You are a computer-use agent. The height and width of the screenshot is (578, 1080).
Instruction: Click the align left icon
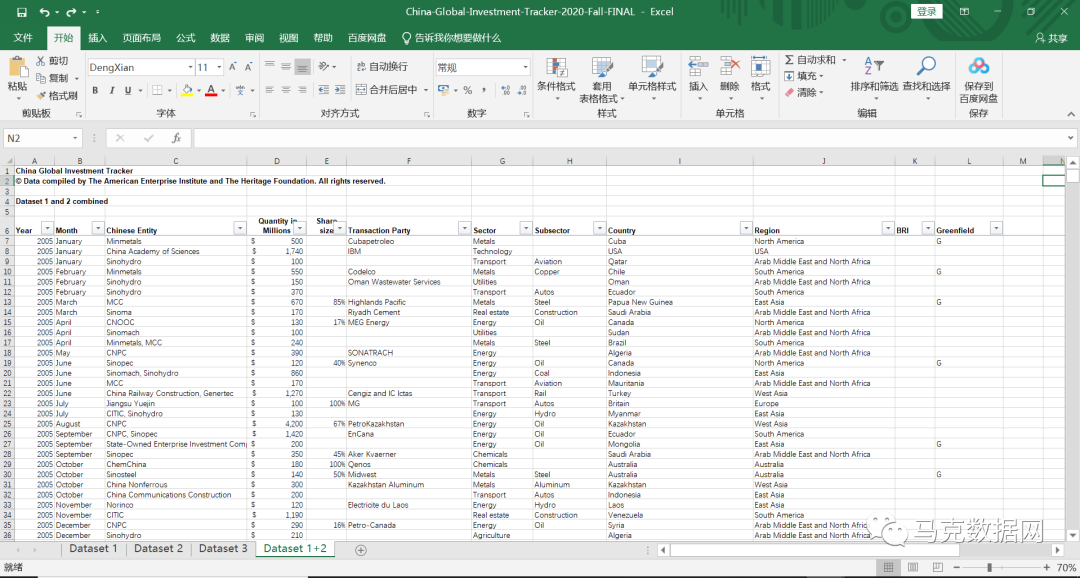coord(270,90)
